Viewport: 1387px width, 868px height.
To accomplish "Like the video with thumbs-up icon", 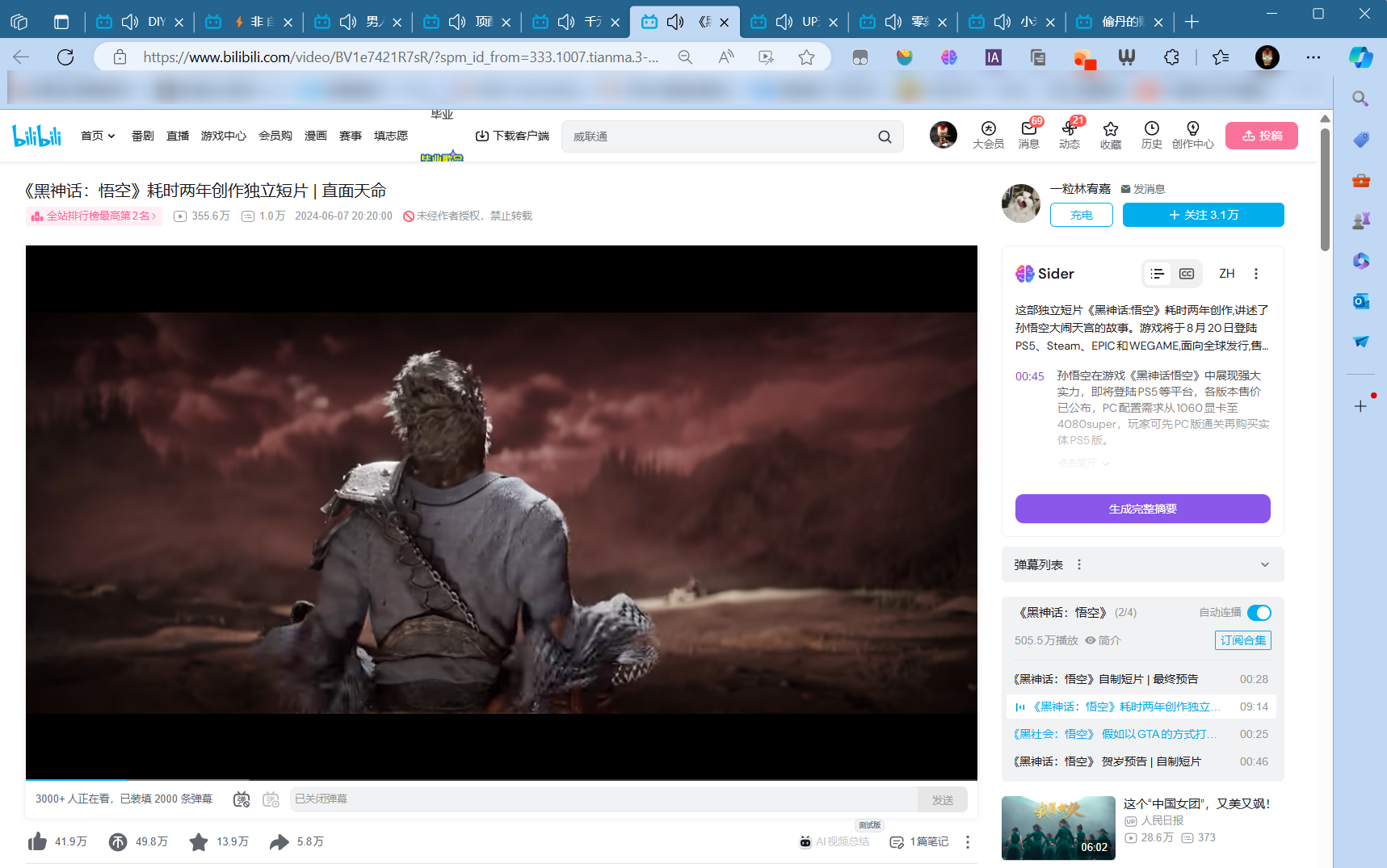I will tap(37, 842).
